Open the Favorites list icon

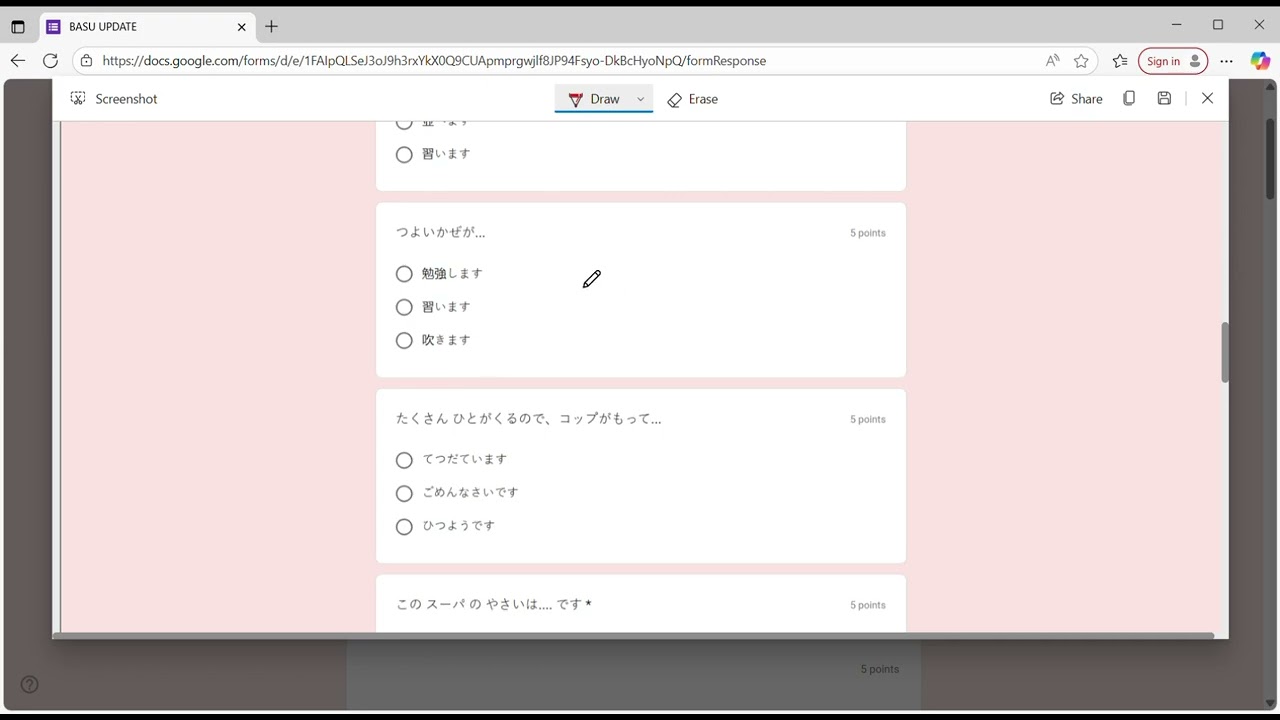(1120, 61)
